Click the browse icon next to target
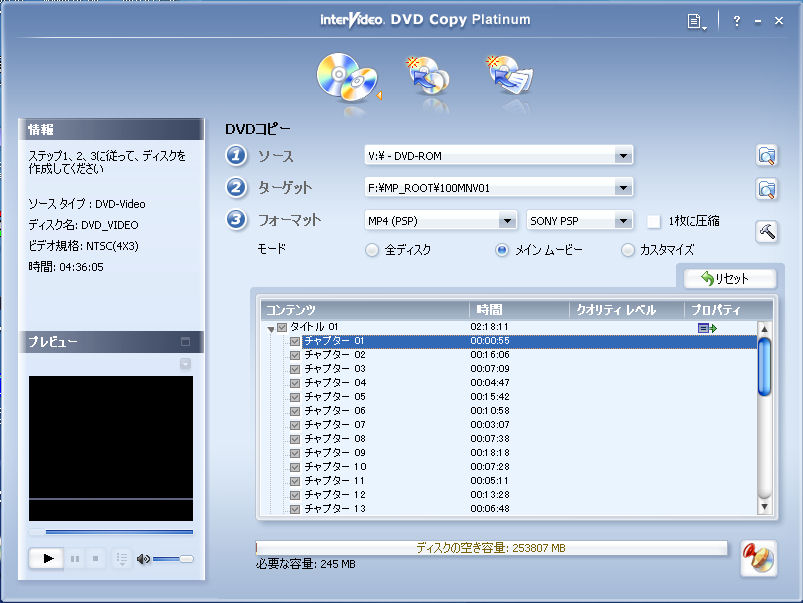The width and height of the screenshot is (803, 603). point(766,188)
